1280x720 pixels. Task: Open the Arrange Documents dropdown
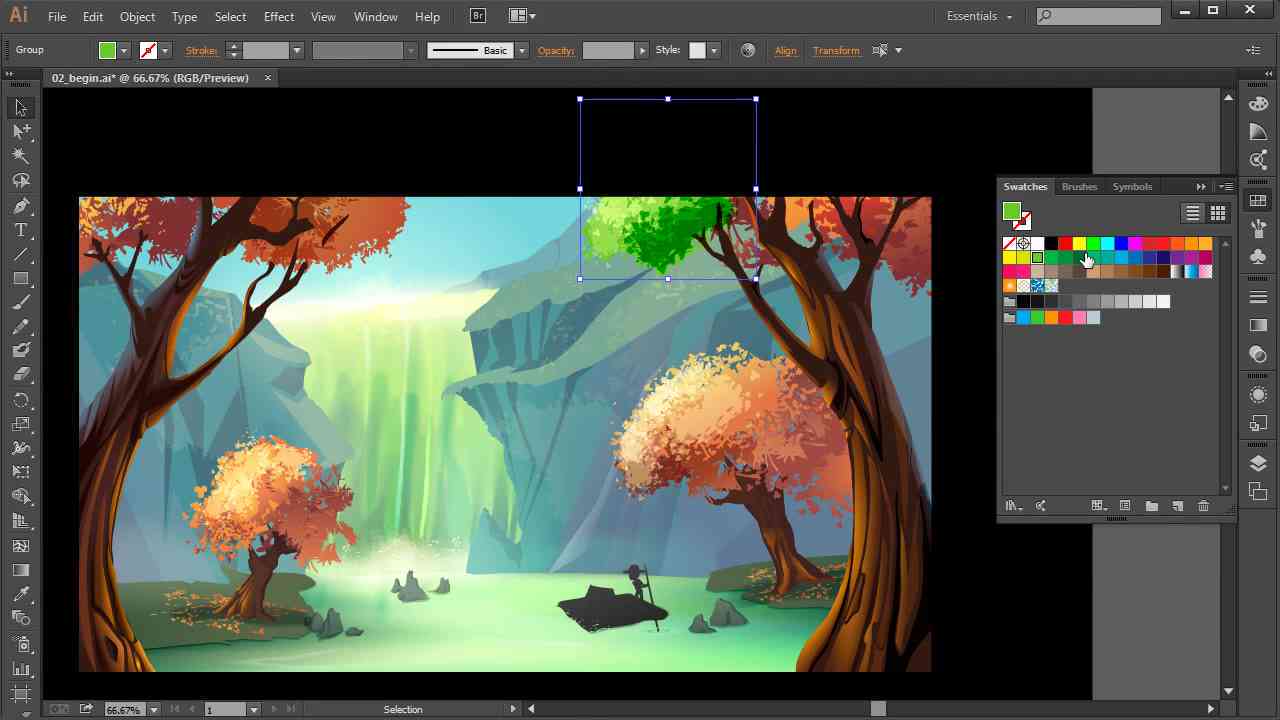522,16
